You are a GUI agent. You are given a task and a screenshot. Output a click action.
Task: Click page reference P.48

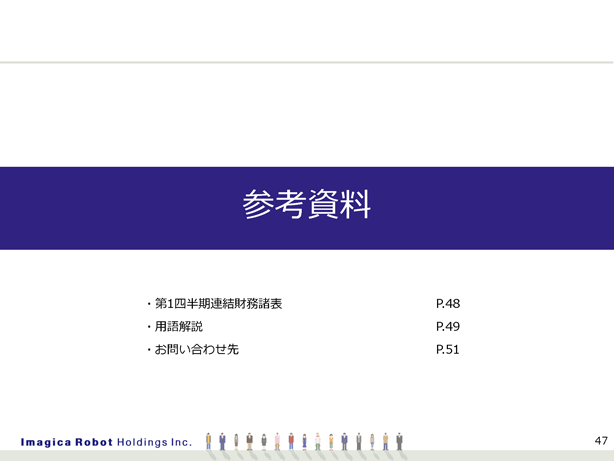pyautogui.click(x=448, y=304)
